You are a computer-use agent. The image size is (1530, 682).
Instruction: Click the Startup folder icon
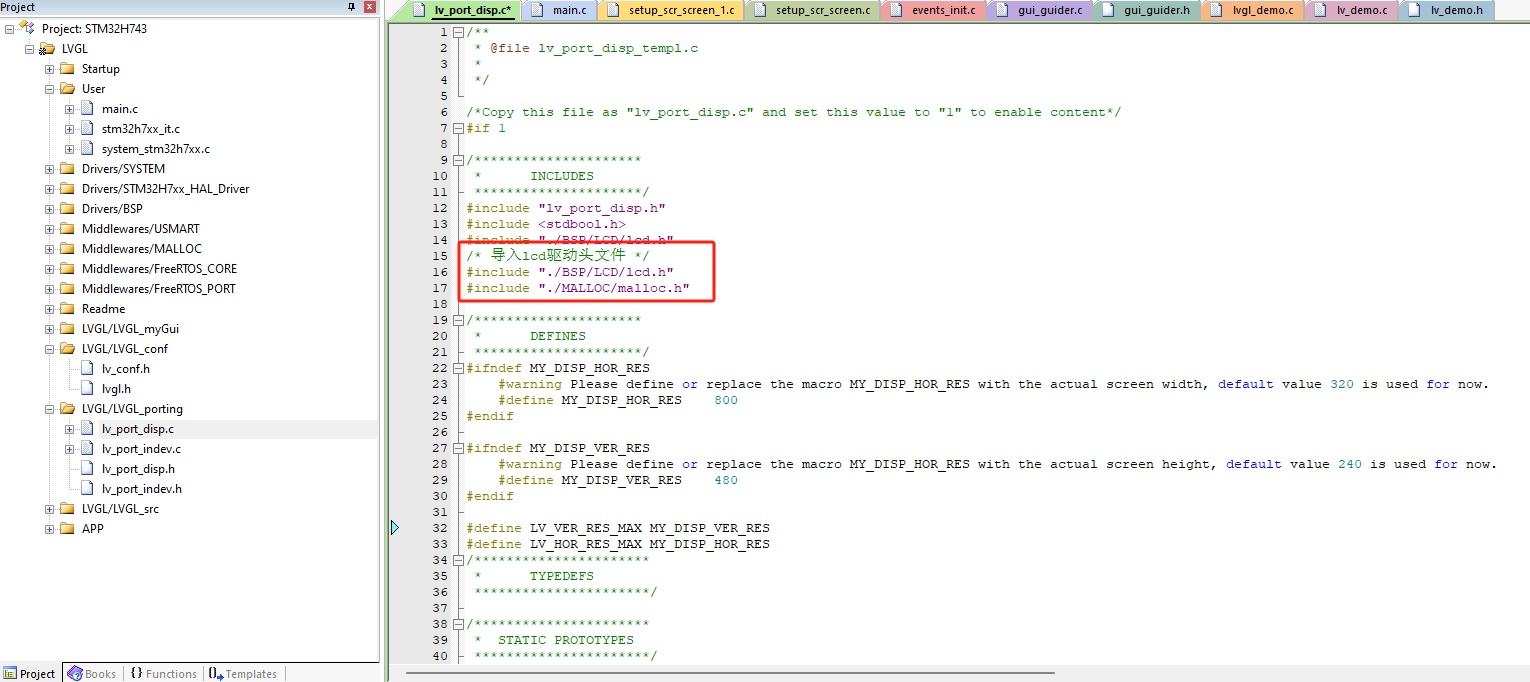pos(67,68)
